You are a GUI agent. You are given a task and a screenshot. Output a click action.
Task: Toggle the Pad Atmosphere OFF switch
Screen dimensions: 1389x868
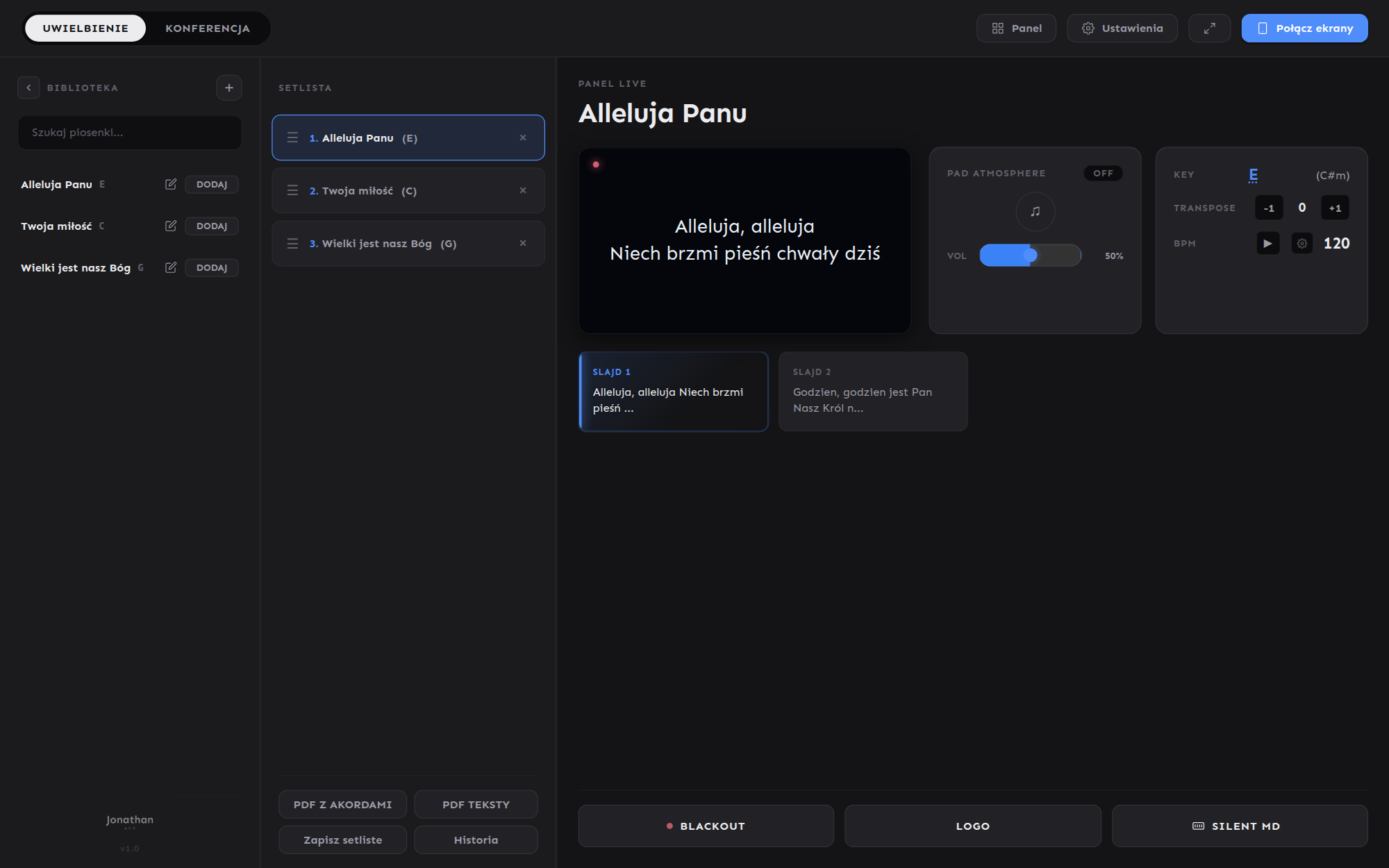1103,173
